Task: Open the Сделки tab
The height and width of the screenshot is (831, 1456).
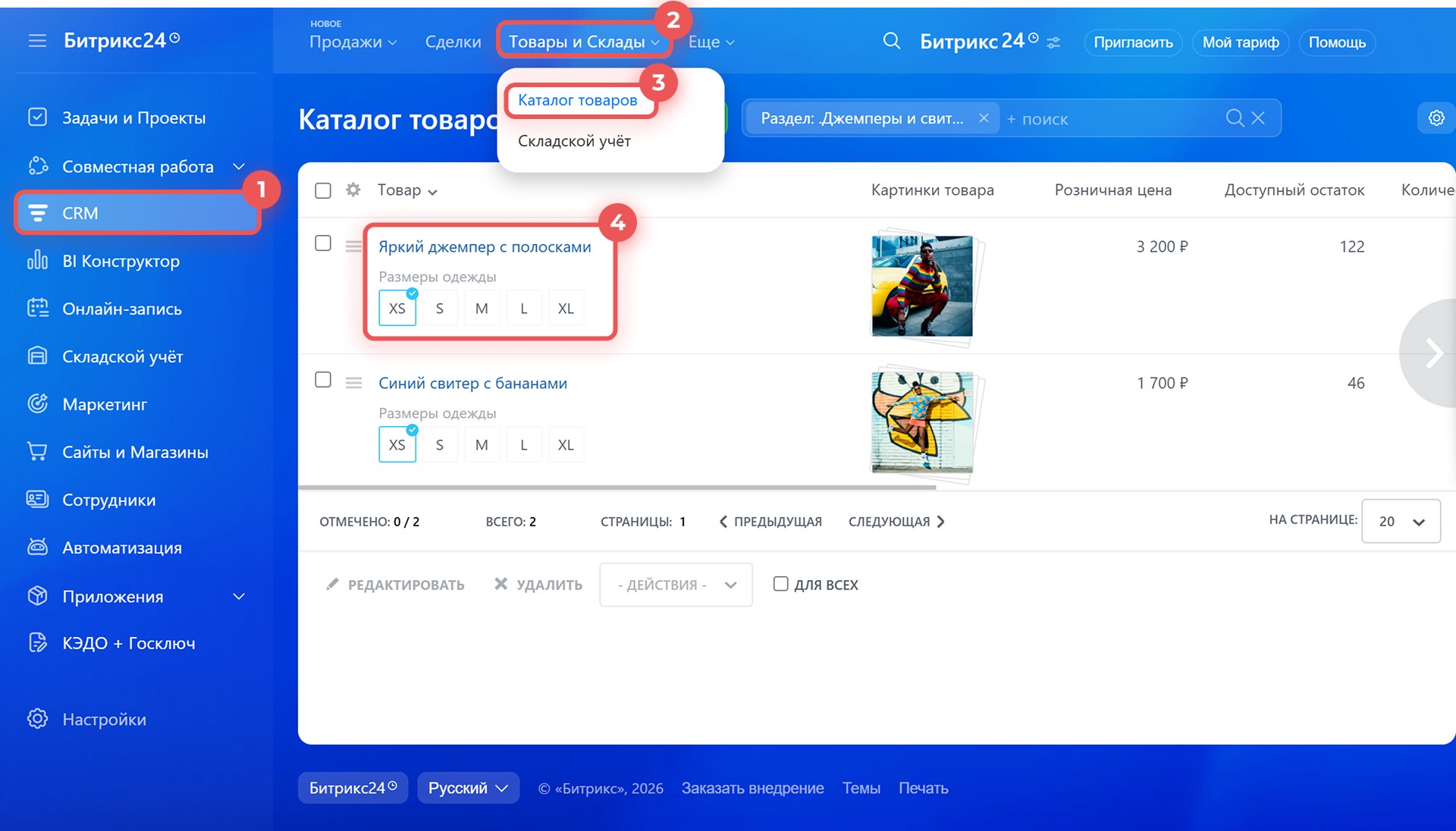Action: click(453, 42)
